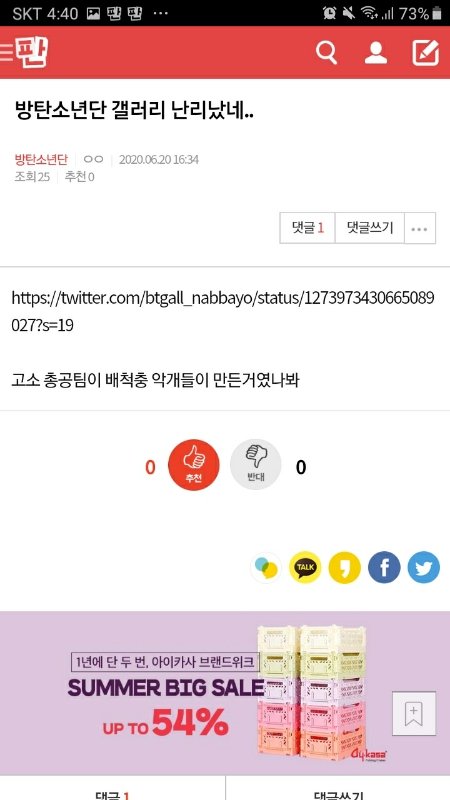Image resolution: width=450 pixels, height=800 pixels.
Task: Tap the Pann logo
Action: tap(32, 53)
